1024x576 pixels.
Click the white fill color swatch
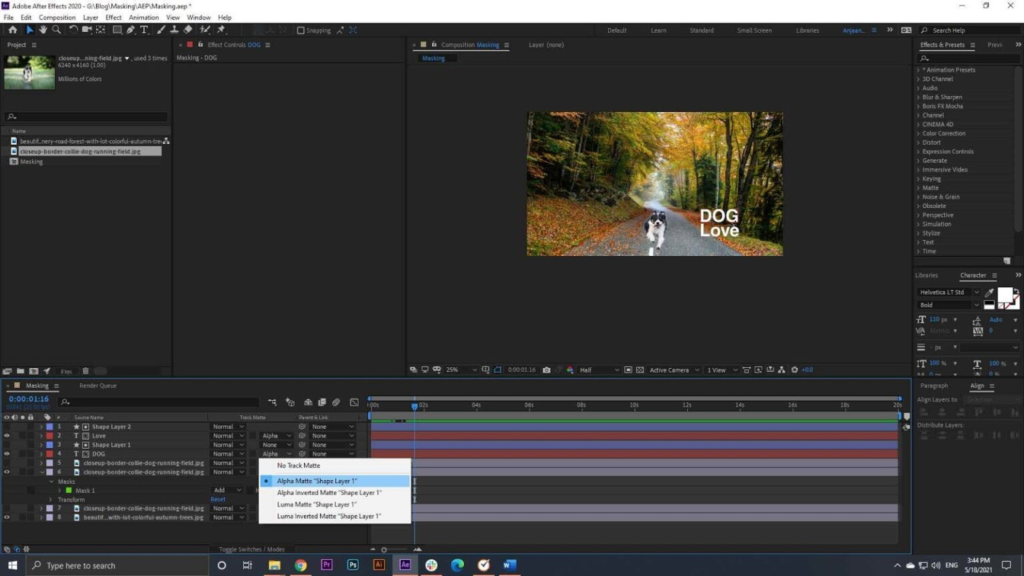tap(1004, 295)
